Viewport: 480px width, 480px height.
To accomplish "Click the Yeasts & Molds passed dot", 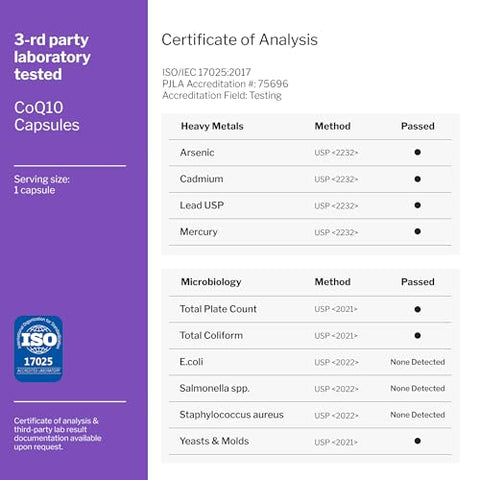I will tap(417, 441).
